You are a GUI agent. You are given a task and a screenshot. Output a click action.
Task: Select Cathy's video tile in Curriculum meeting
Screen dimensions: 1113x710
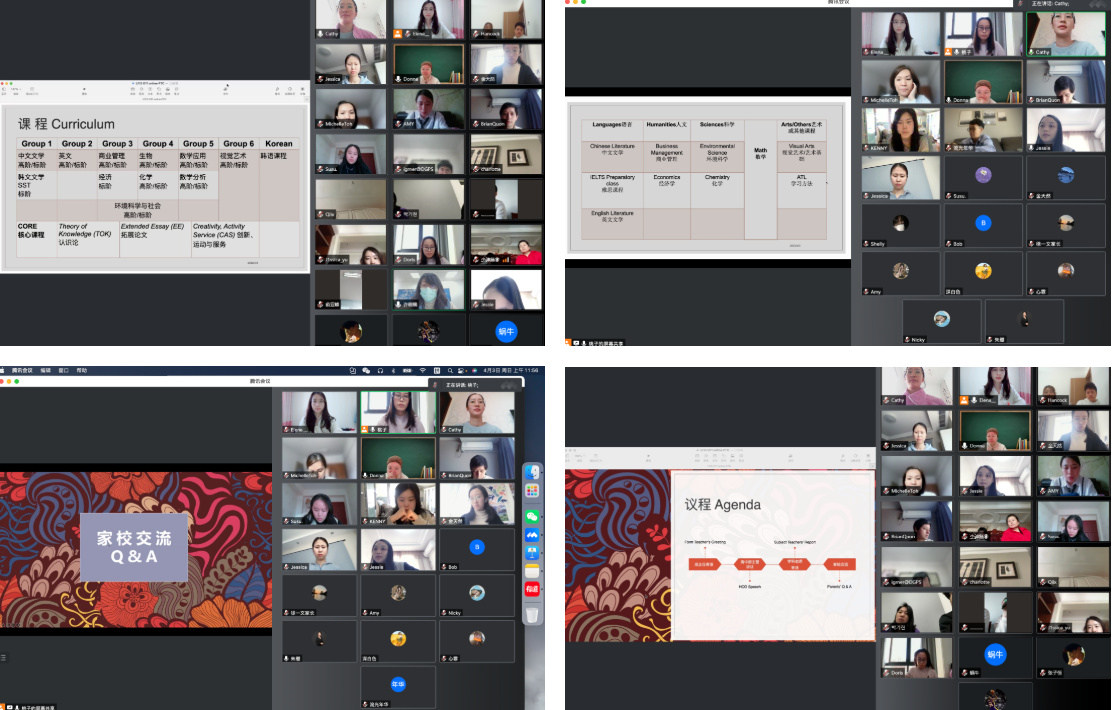click(351, 19)
